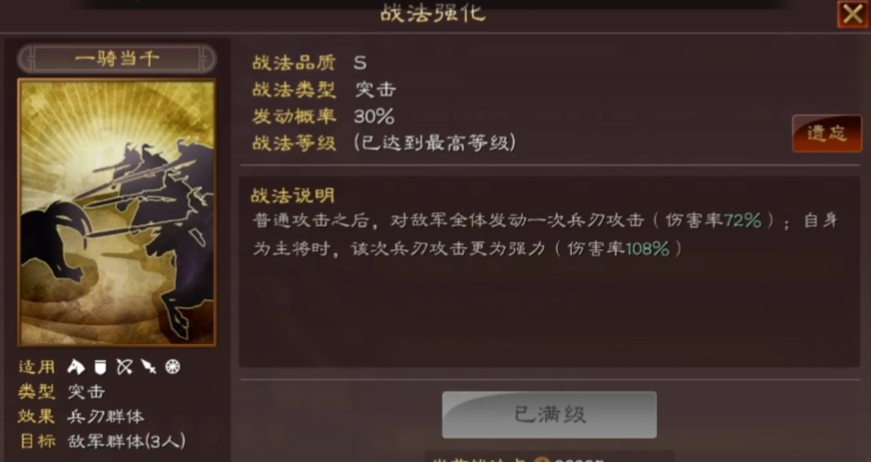Click the 战法品质 S grade label
This screenshot has height=462, width=871.
[360, 63]
